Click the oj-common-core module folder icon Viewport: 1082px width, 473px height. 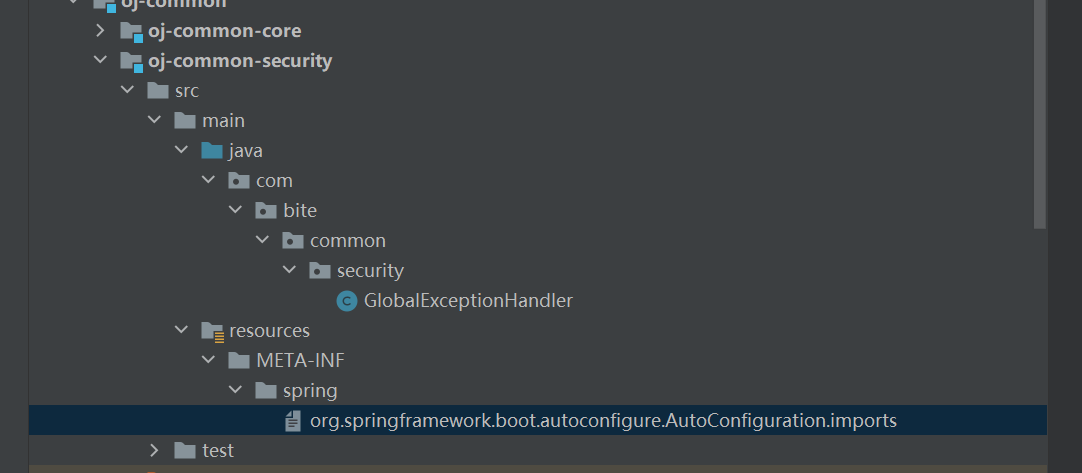coord(131,31)
